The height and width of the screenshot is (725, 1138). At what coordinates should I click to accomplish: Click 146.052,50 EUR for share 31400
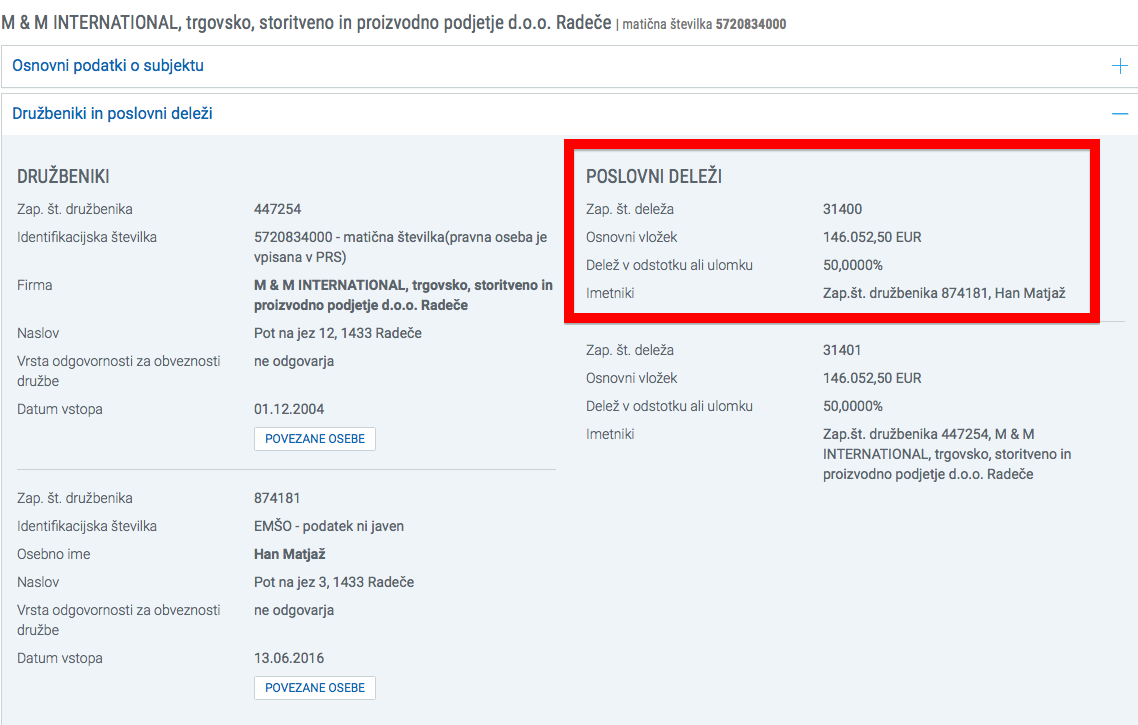coord(872,237)
